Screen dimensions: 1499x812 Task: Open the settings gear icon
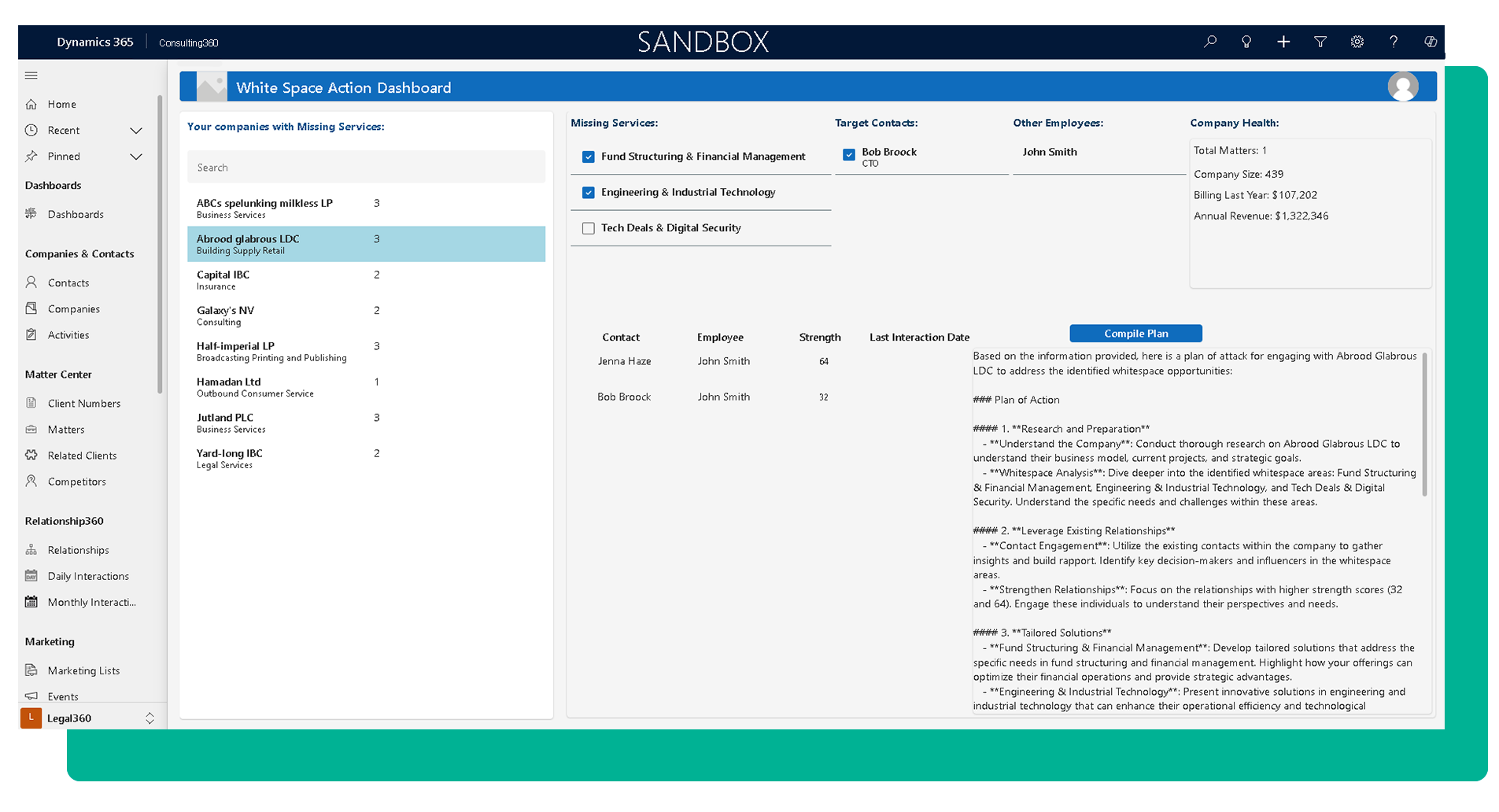1357,42
